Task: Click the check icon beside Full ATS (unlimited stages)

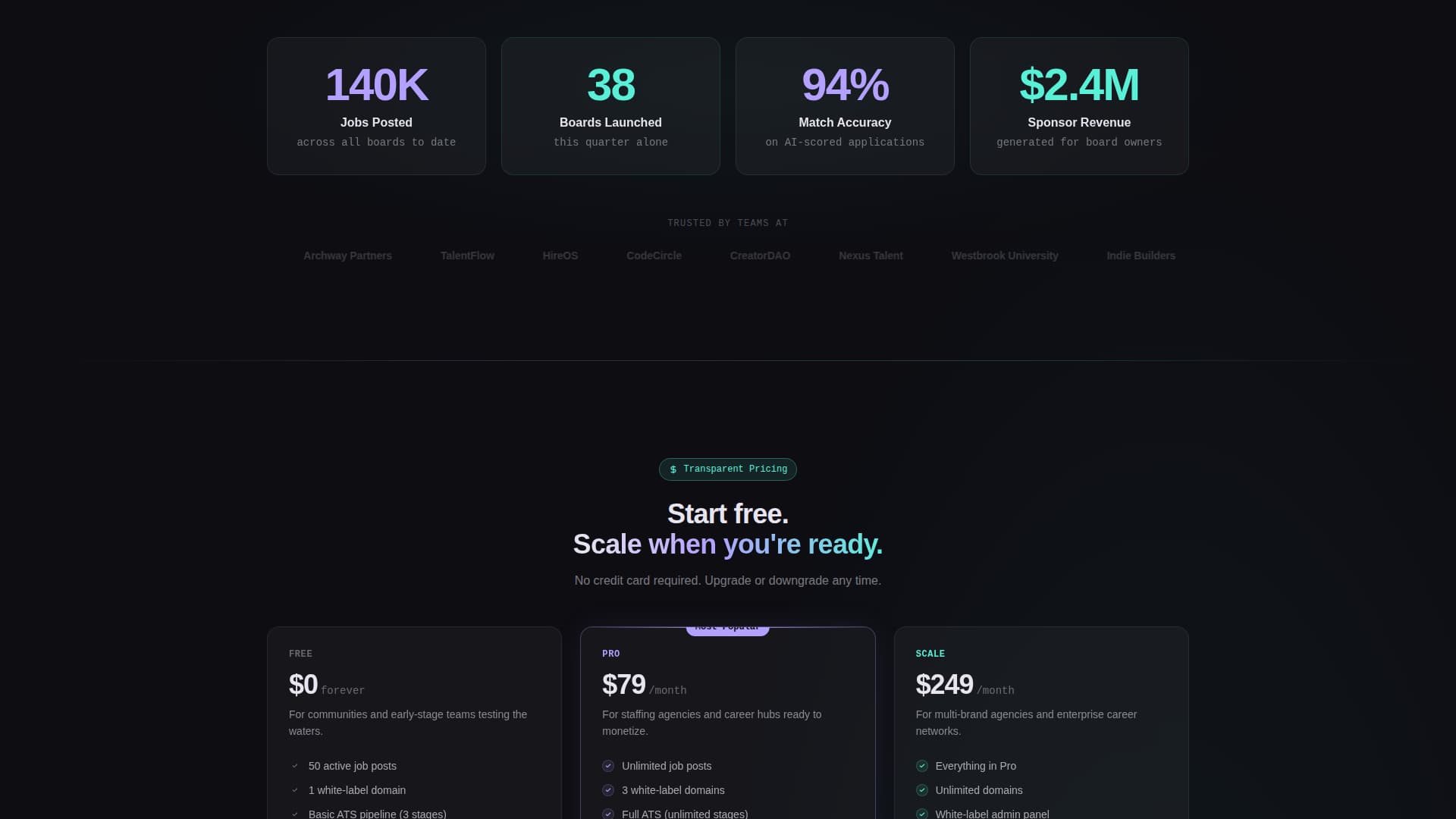Action: pyautogui.click(x=608, y=814)
